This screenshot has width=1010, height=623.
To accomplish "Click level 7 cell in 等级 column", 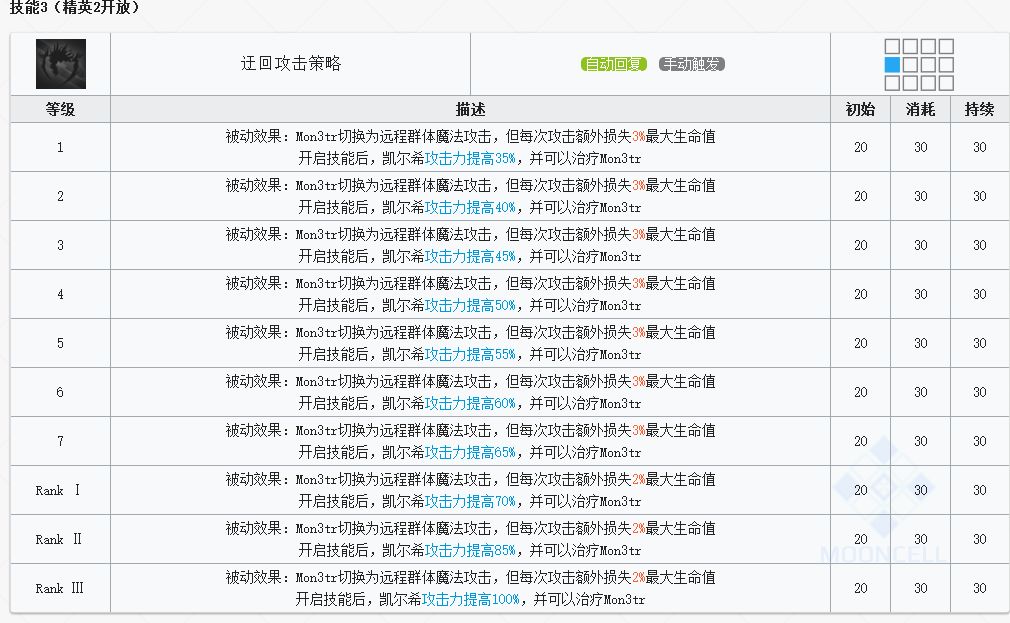I will pyautogui.click(x=61, y=441).
